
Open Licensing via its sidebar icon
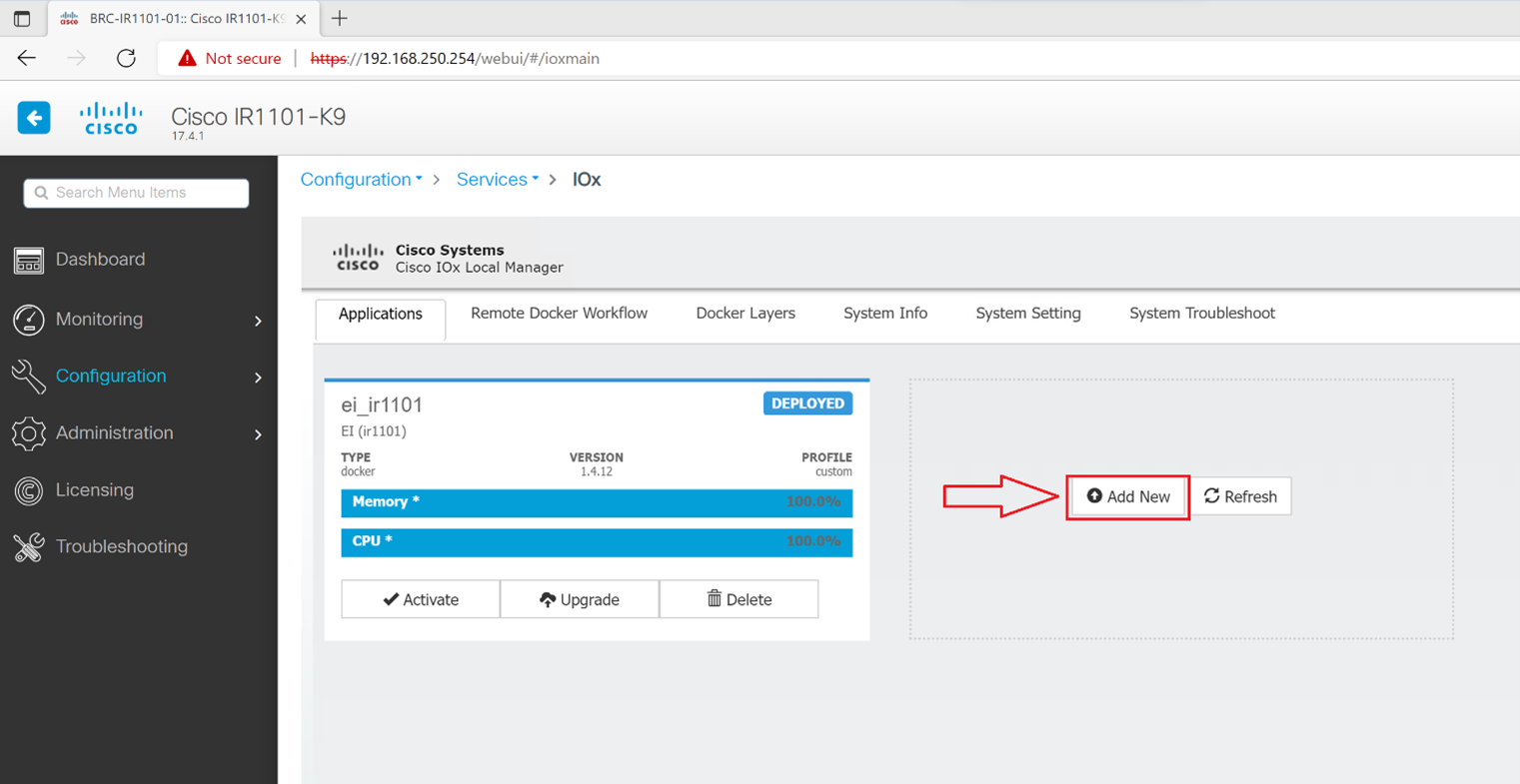(29, 490)
